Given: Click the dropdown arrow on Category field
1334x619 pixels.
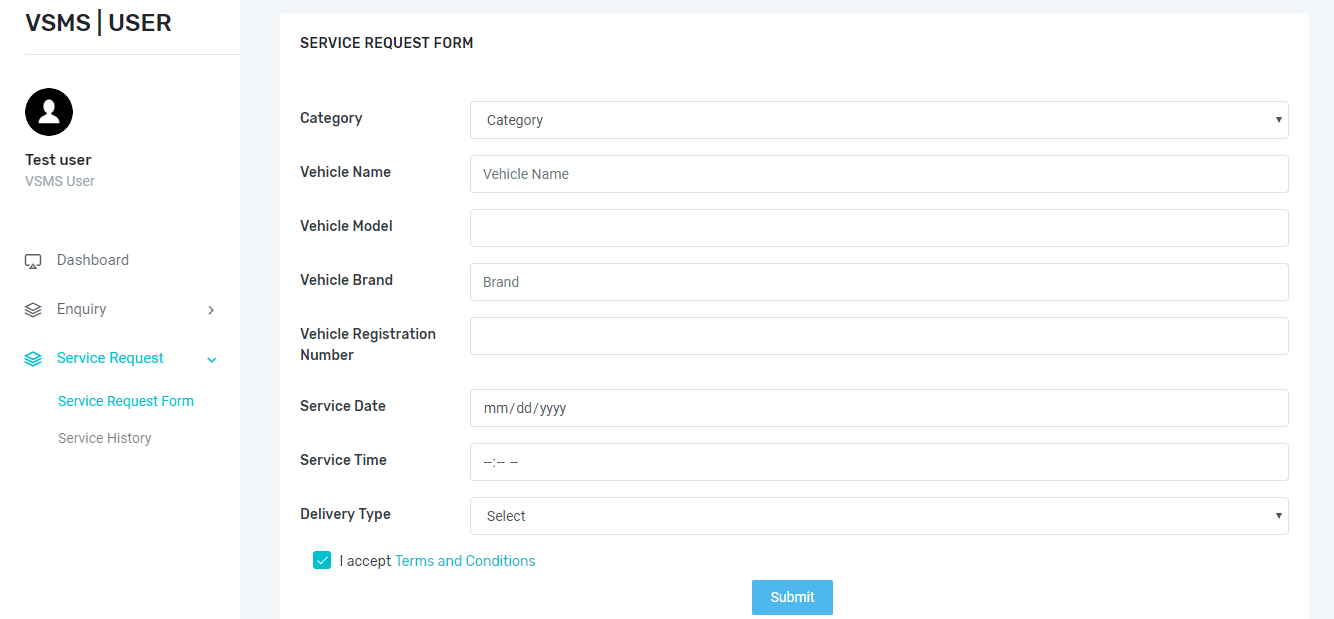Looking at the screenshot, I should pos(1278,119).
